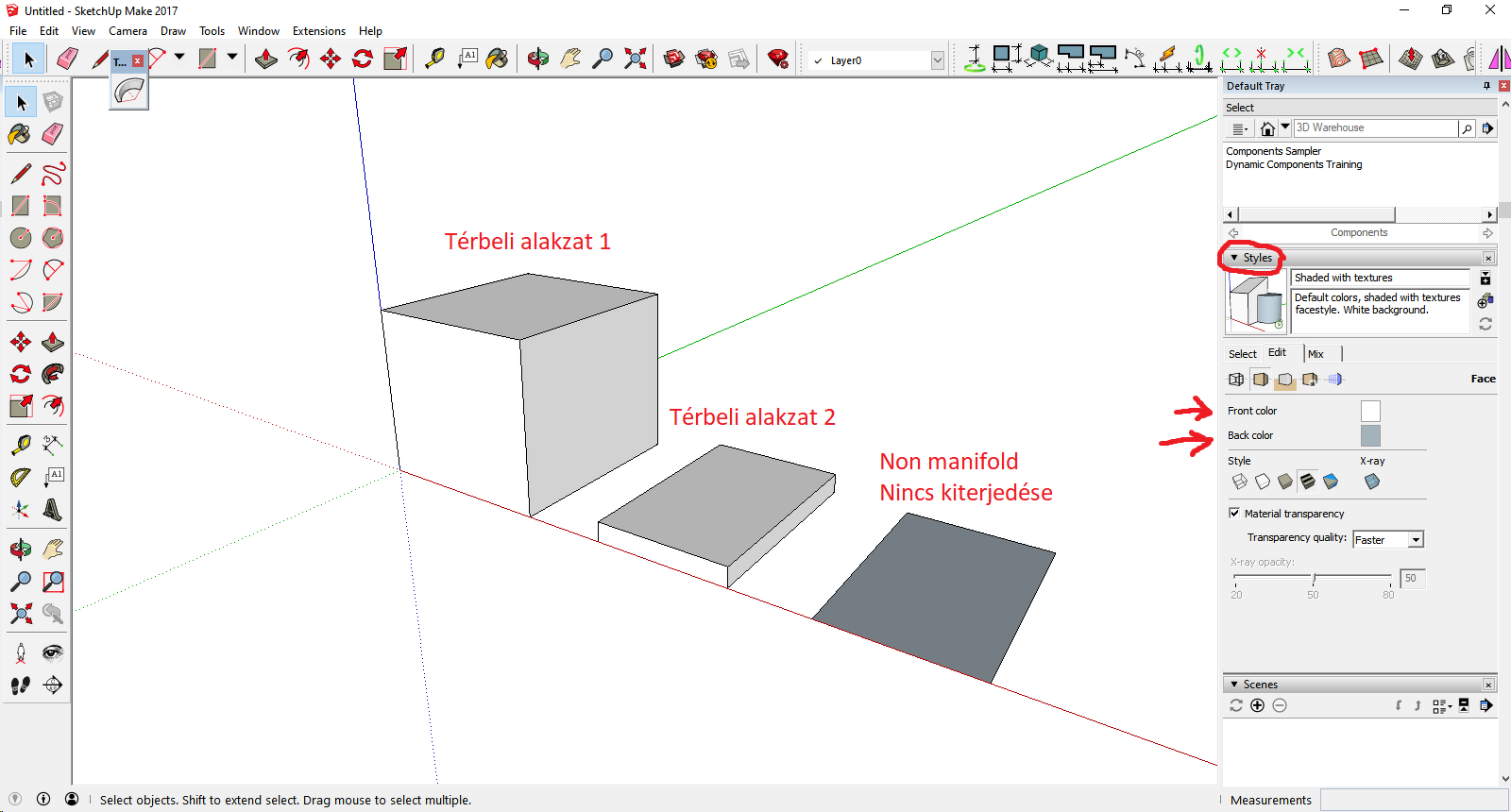Image resolution: width=1511 pixels, height=812 pixels.
Task: Open the File menu
Action: (x=18, y=31)
